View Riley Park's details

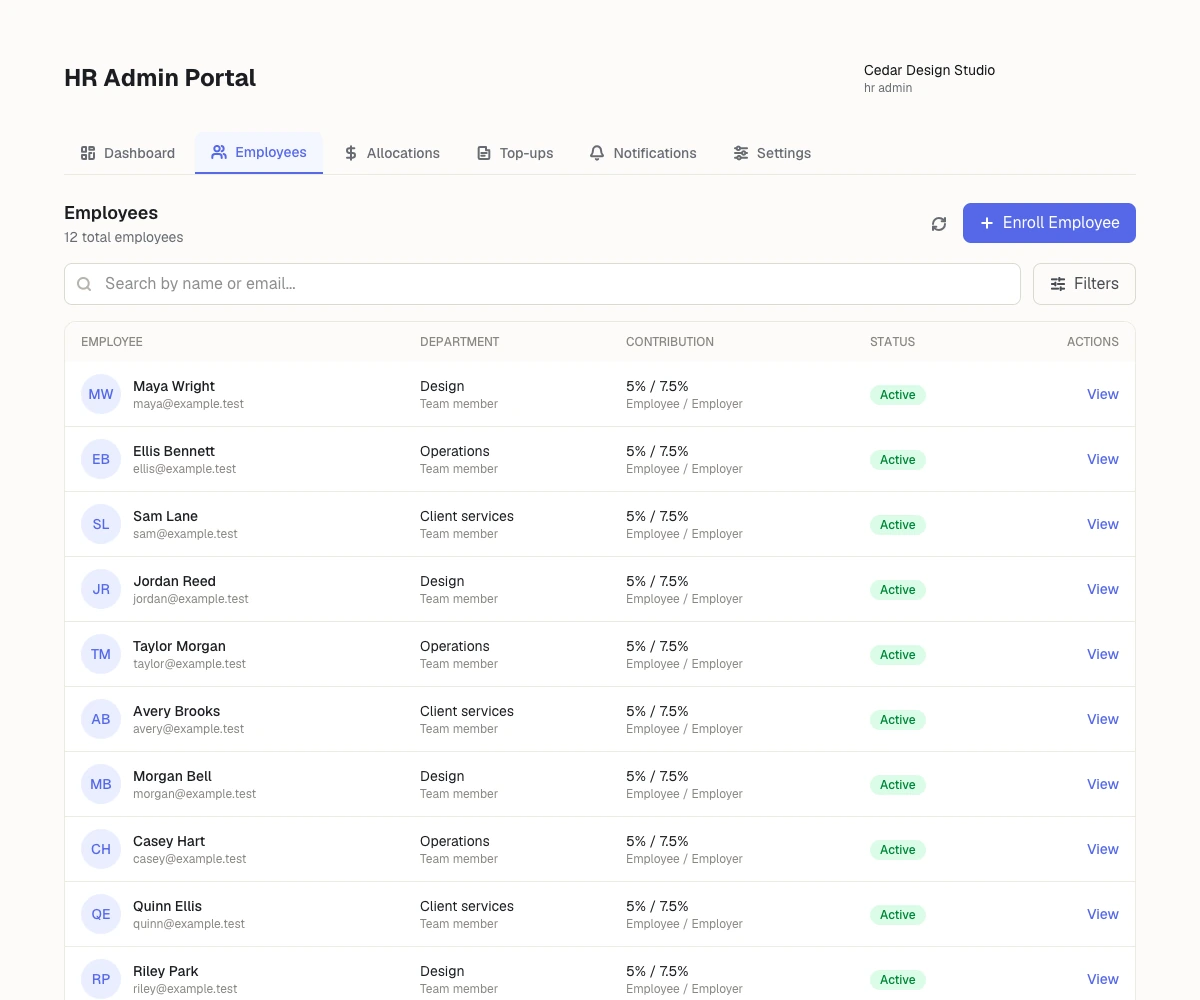click(x=1103, y=979)
